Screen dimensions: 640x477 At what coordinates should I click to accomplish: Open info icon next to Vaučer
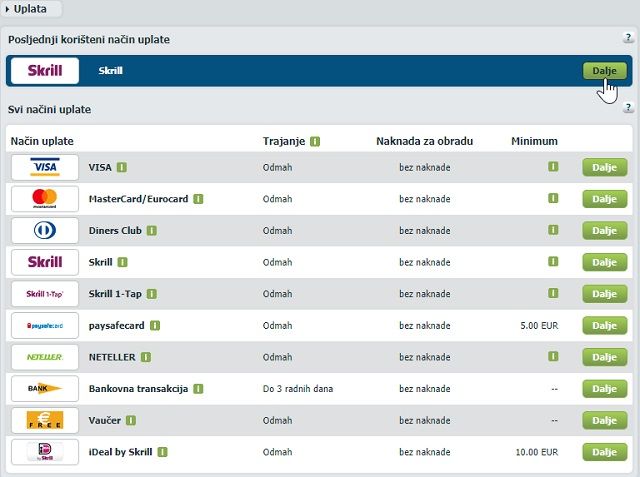click(x=131, y=420)
